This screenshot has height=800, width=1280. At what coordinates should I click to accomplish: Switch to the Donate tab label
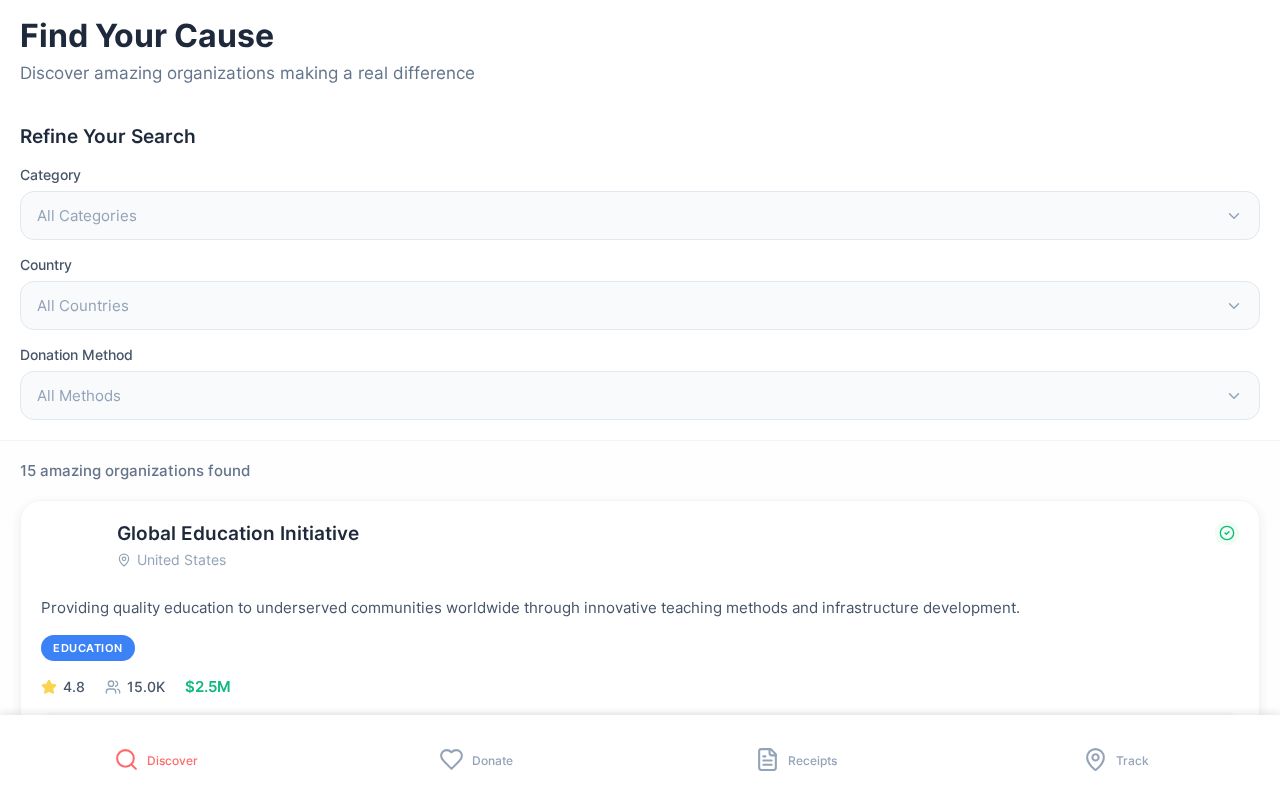(x=492, y=761)
